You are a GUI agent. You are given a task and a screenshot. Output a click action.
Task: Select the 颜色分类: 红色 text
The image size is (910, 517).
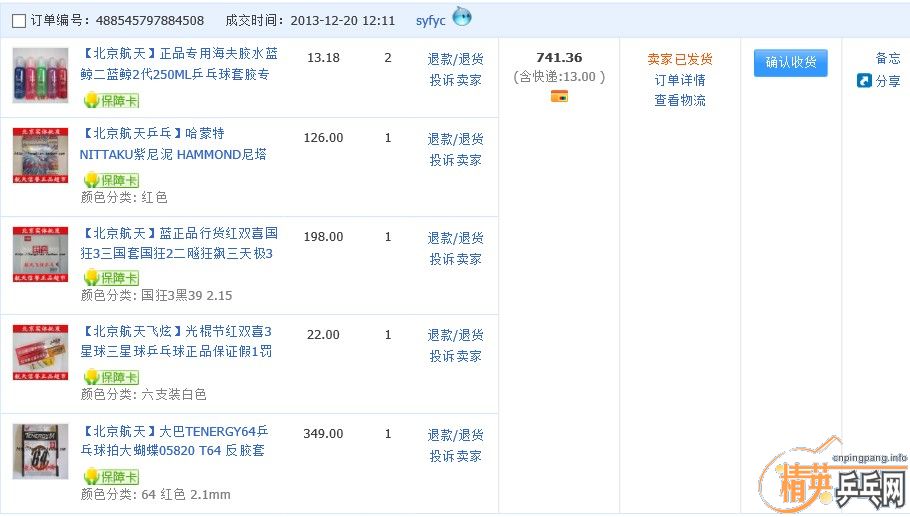(124, 197)
